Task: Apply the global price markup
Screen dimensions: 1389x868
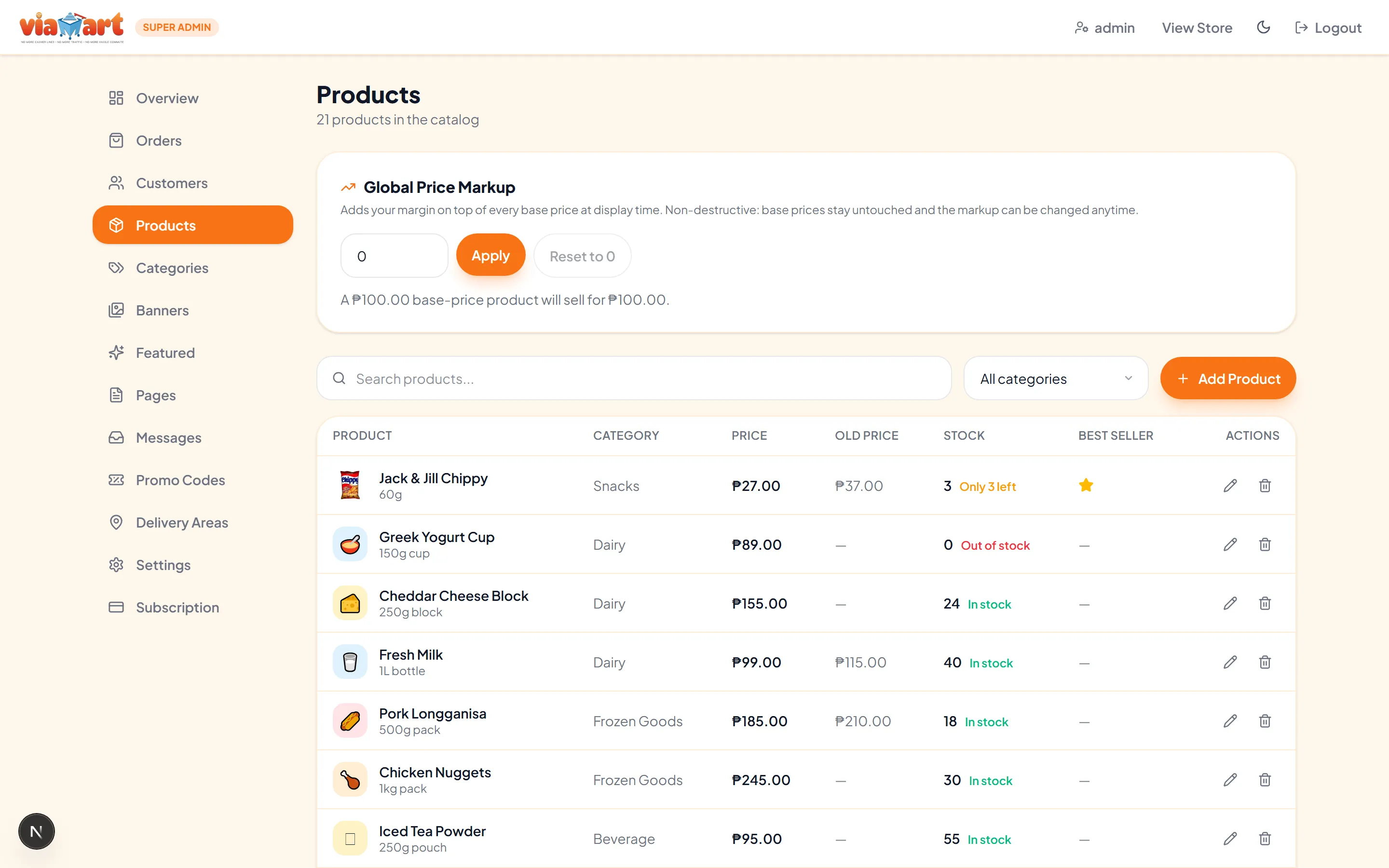Action: (491, 256)
